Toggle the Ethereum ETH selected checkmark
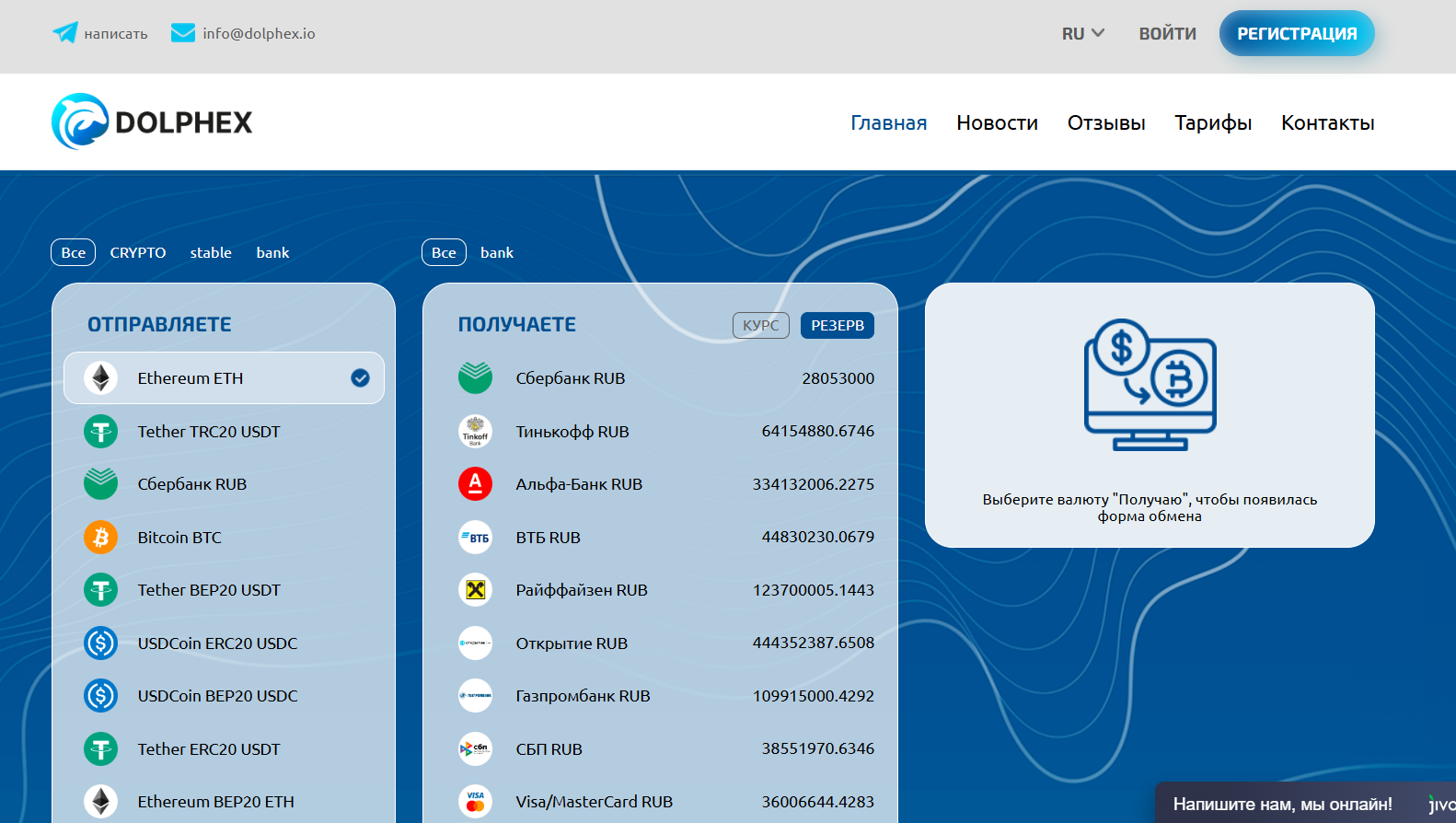1456x823 pixels. coord(360,378)
